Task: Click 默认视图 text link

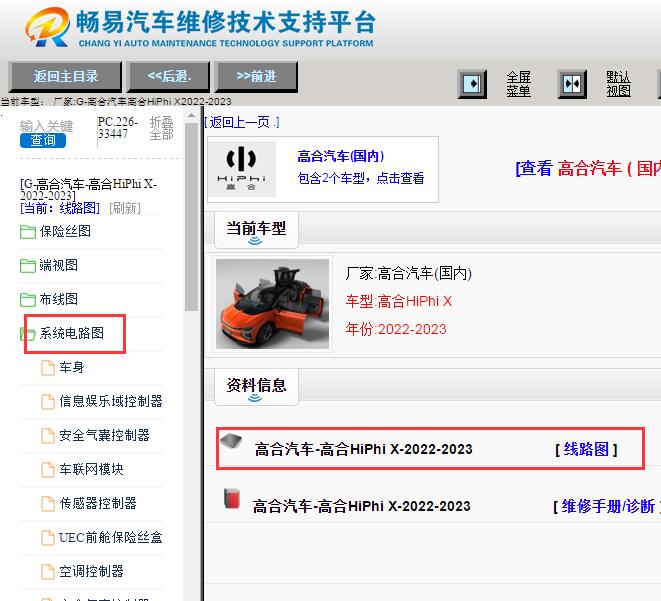Action: (618, 84)
